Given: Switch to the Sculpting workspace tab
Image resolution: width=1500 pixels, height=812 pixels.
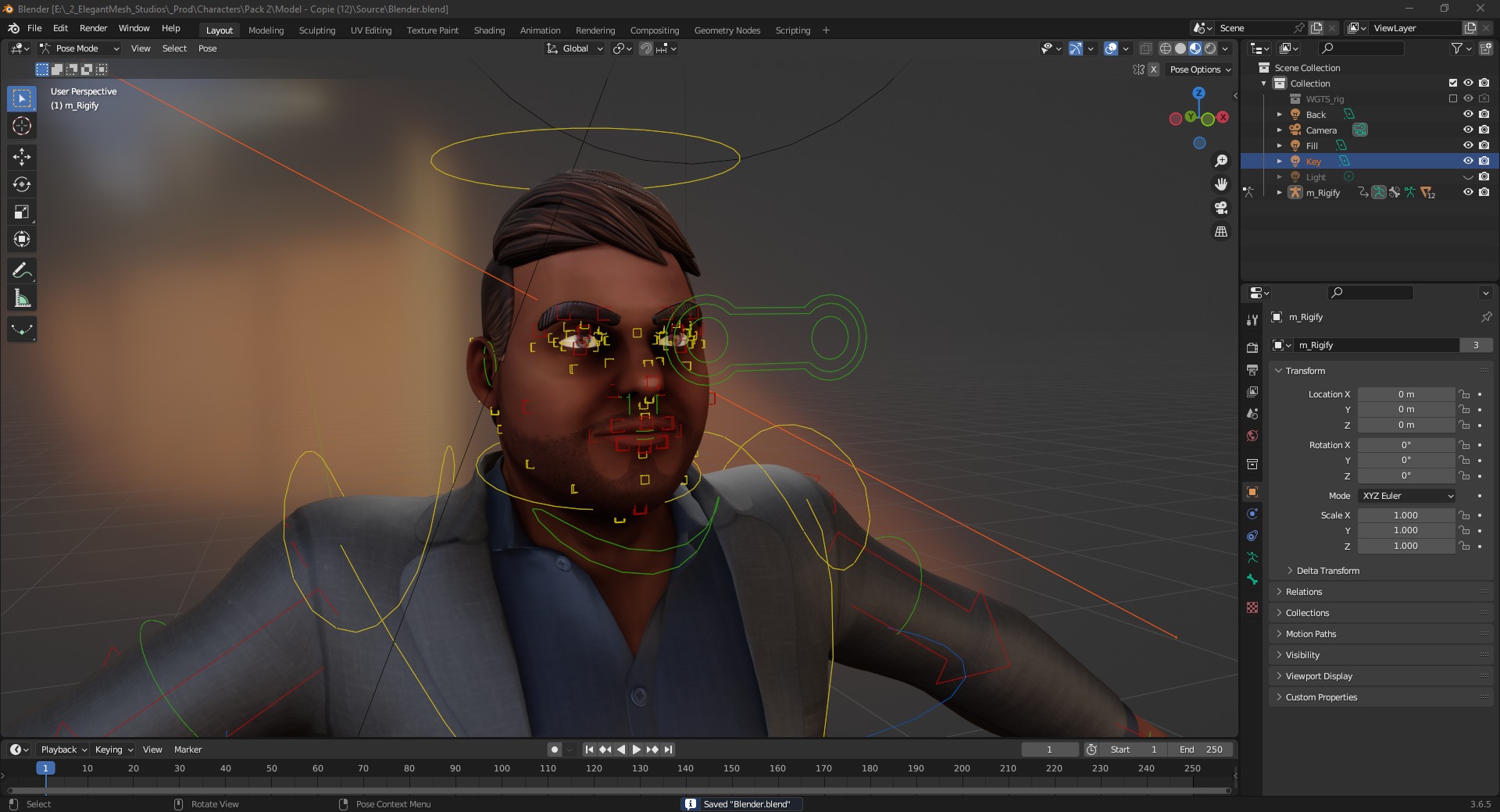Looking at the screenshot, I should coord(317,30).
